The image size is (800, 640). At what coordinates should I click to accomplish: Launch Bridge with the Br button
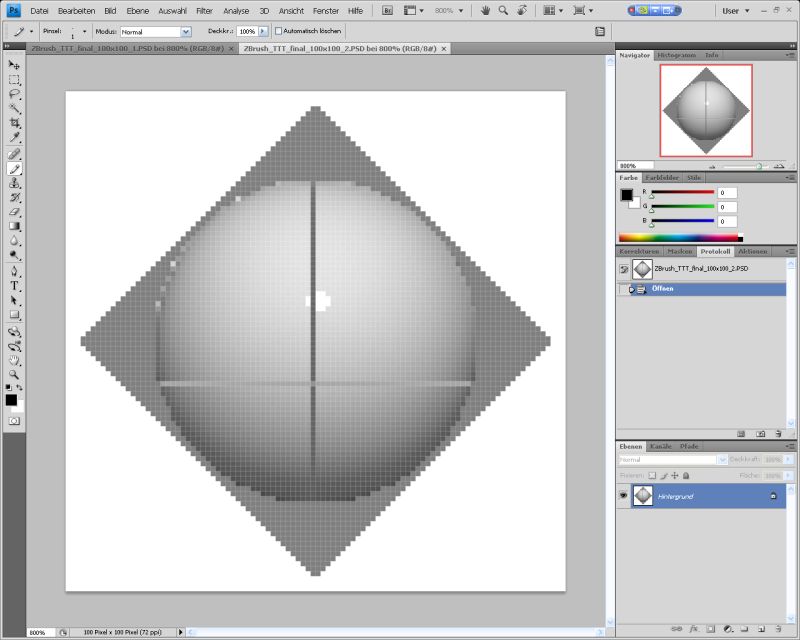click(x=388, y=10)
